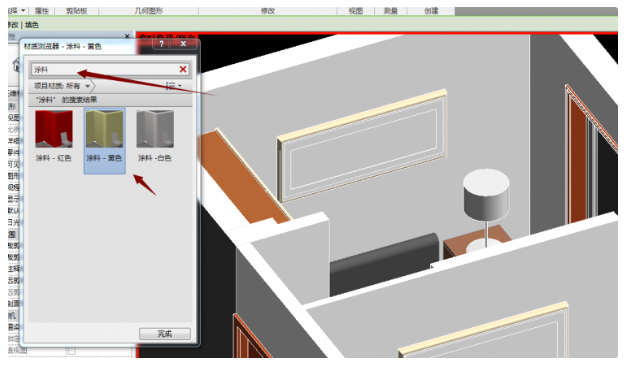Viewport: 624px width, 367px height.
Task: Select the framed wall panel in the 3D view
Action: pos(362,145)
